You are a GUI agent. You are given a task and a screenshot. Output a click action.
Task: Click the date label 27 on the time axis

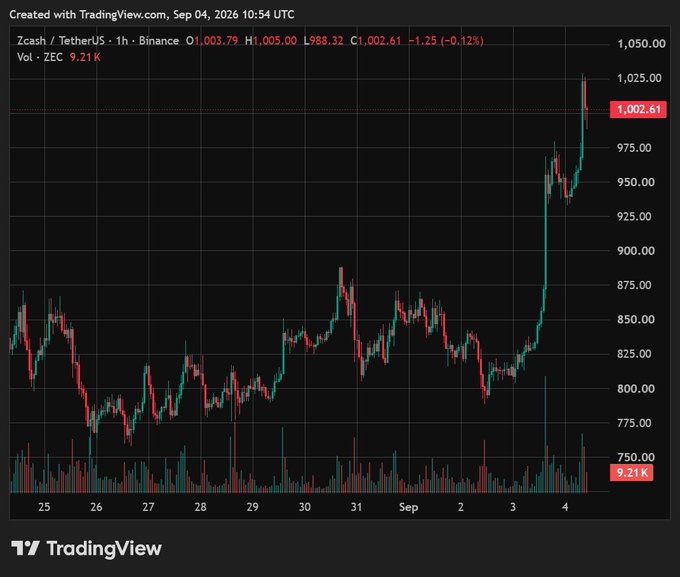tap(148, 507)
